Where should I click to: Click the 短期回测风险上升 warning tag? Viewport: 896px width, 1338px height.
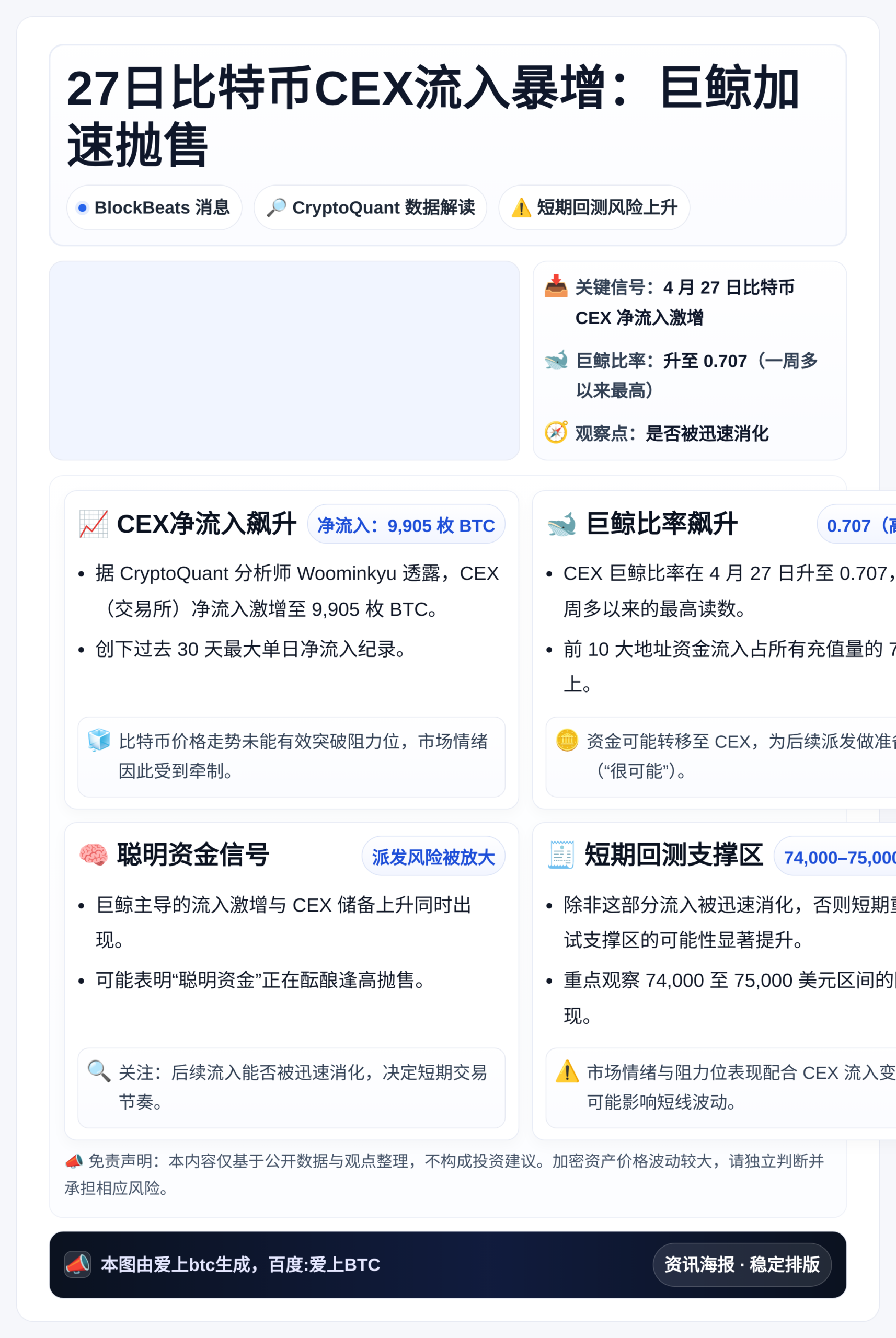[594, 207]
